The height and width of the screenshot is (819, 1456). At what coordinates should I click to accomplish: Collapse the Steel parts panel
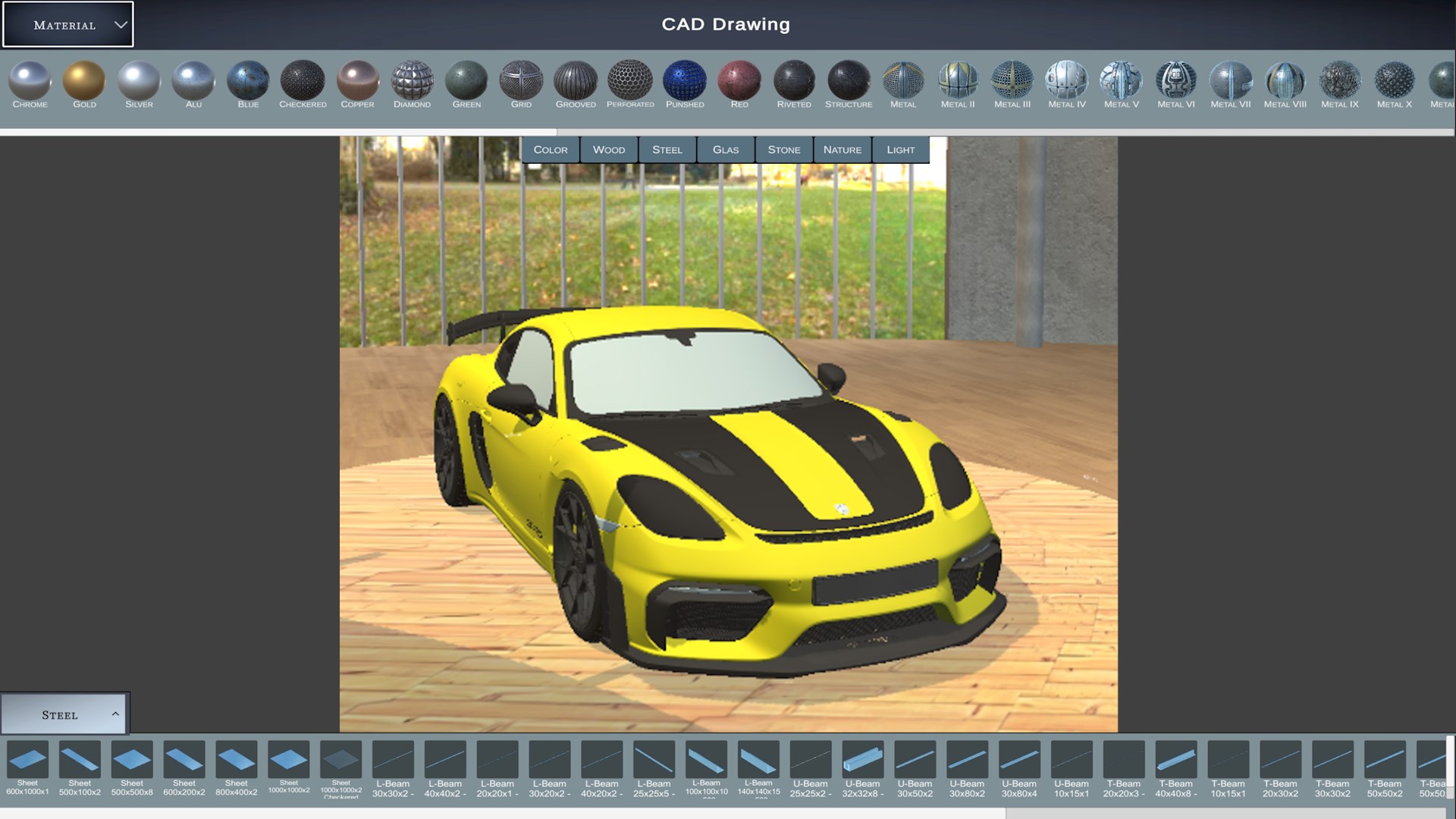tap(64, 714)
